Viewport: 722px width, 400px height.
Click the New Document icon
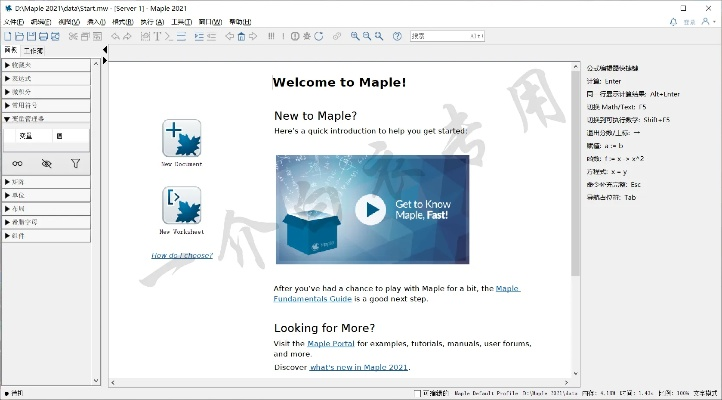click(x=181, y=138)
